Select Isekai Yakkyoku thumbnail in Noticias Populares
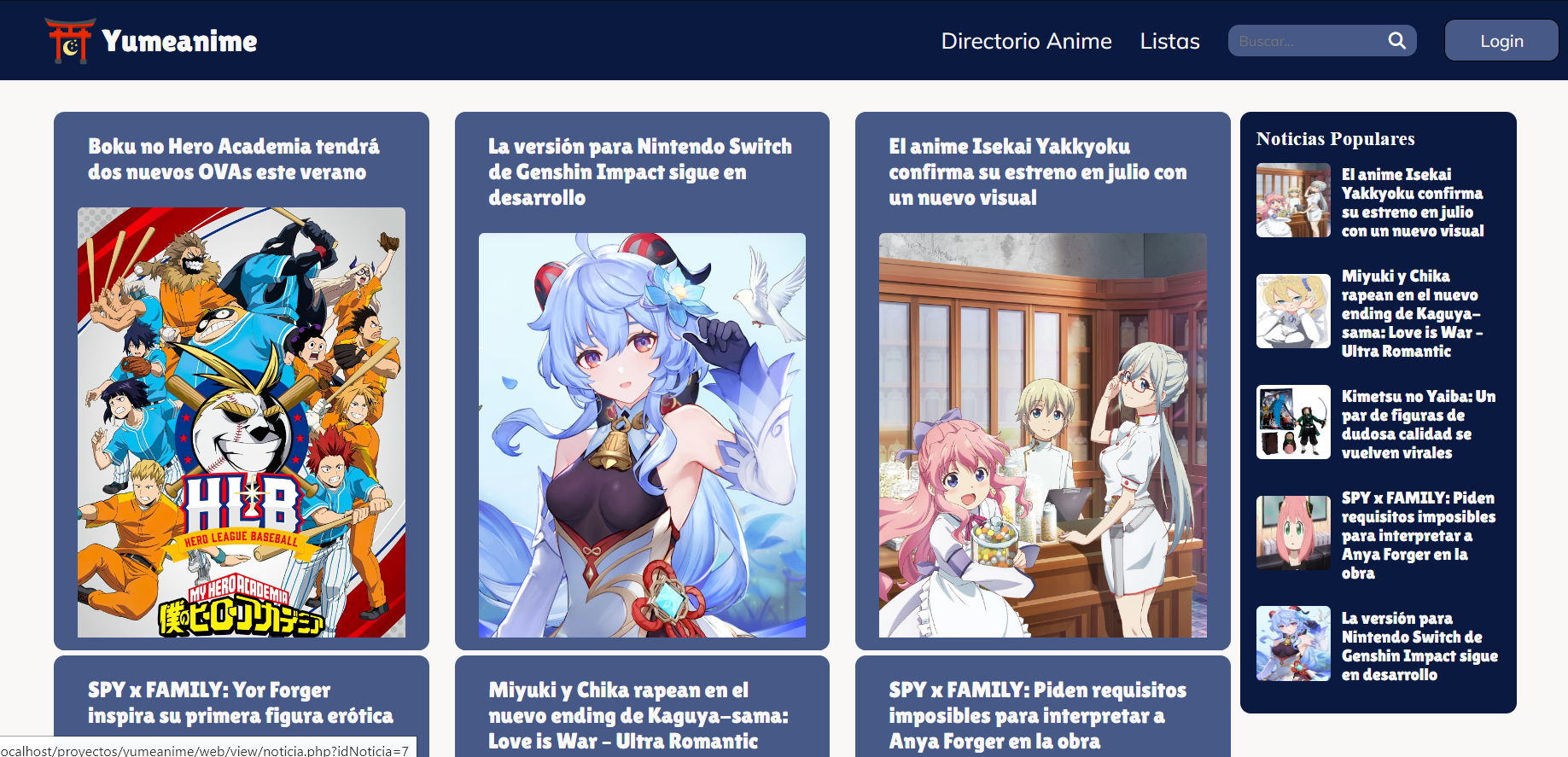The height and width of the screenshot is (757, 1568). (1292, 201)
